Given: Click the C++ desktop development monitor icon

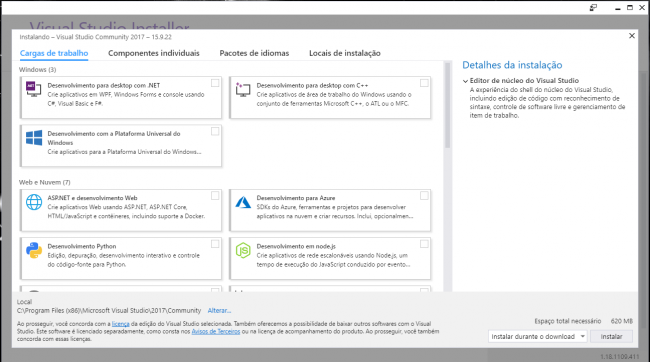Looking at the screenshot, I should [x=243, y=89].
